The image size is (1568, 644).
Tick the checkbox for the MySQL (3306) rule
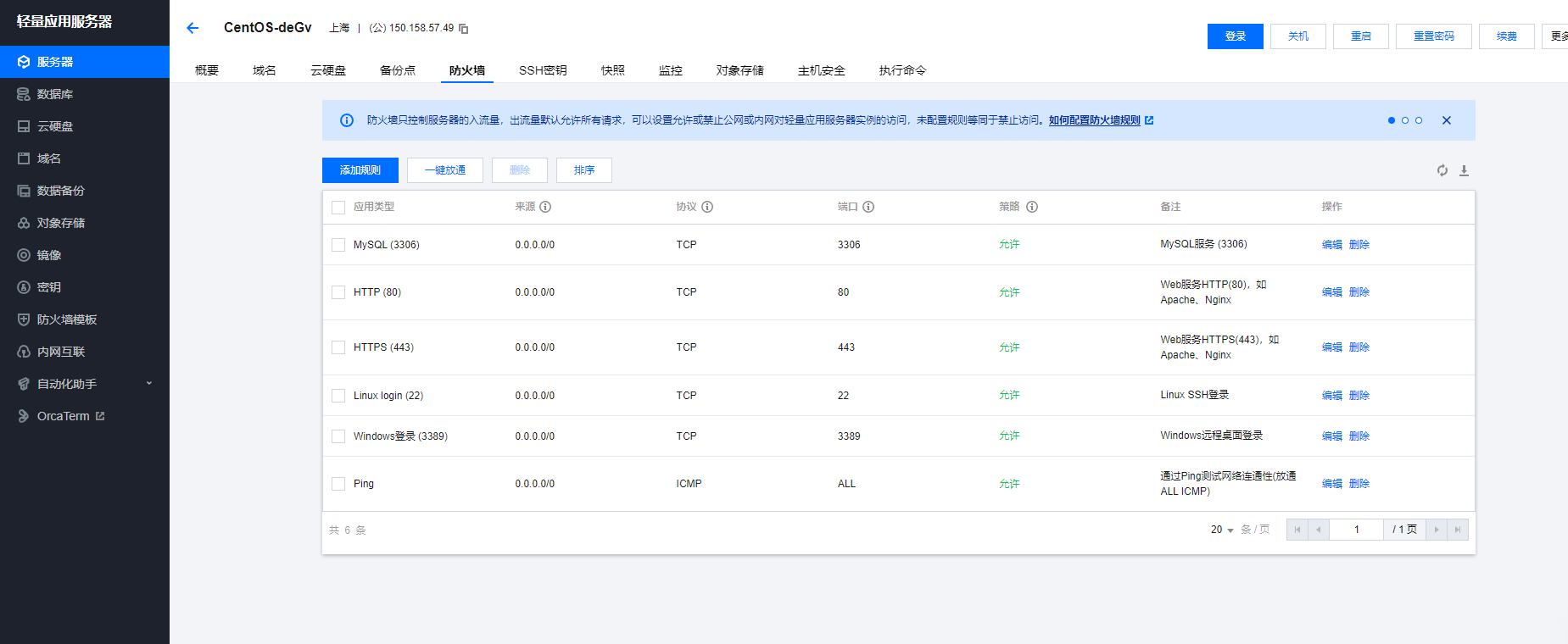pos(338,245)
